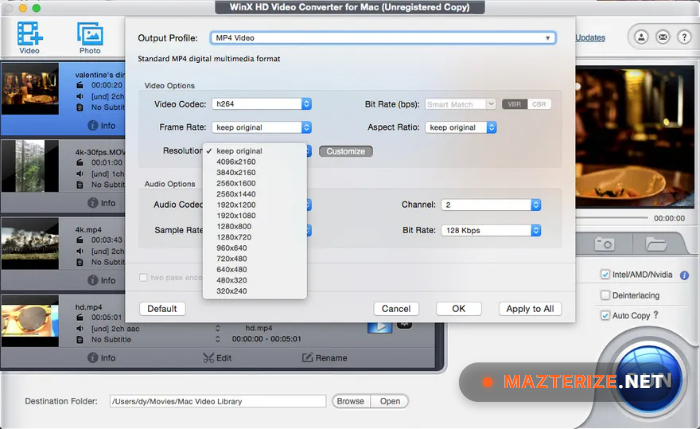Open the audio Bit Rate 128 Kbps dropdown
Viewport: 700px width, 429px height.
click(x=491, y=230)
